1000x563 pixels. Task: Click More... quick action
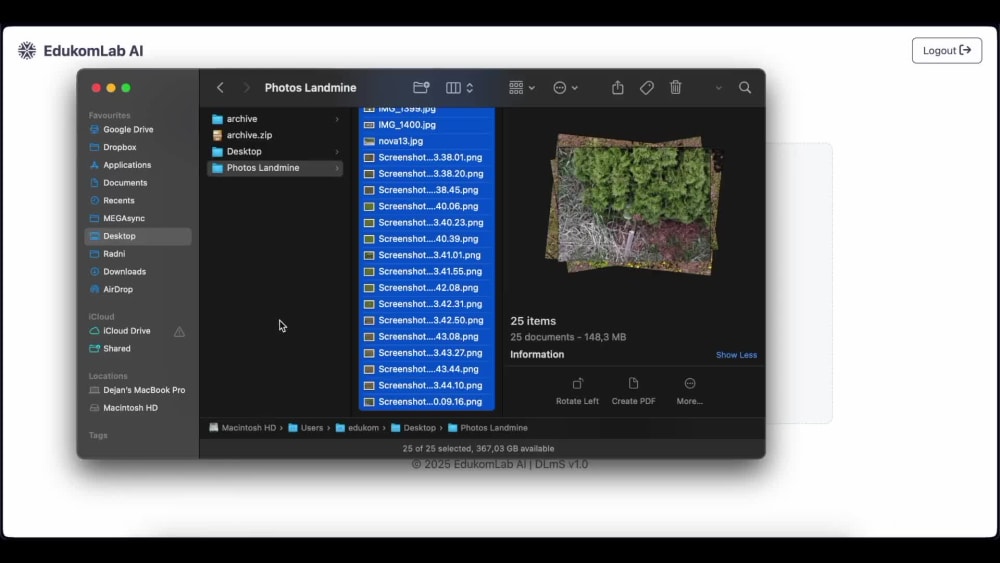click(689, 391)
